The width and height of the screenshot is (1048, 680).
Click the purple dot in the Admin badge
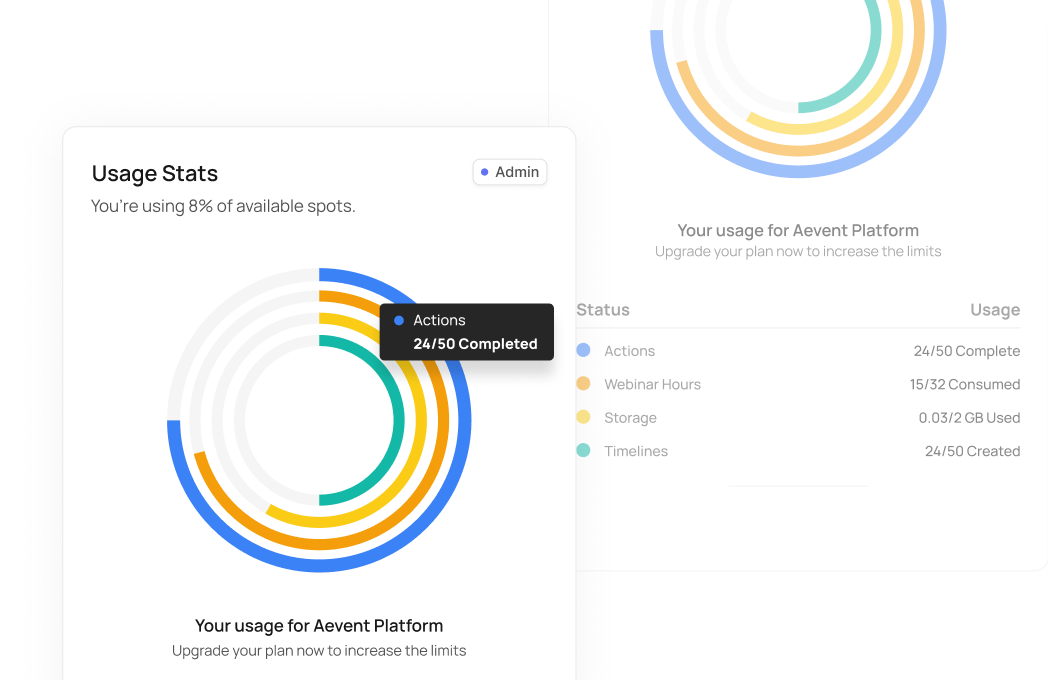(x=485, y=173)
